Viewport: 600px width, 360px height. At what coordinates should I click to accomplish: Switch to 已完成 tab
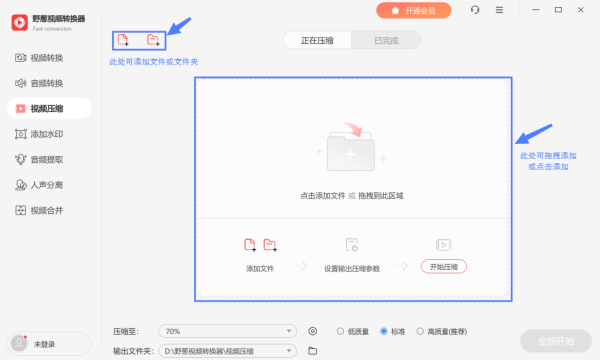tap(386, 40)
